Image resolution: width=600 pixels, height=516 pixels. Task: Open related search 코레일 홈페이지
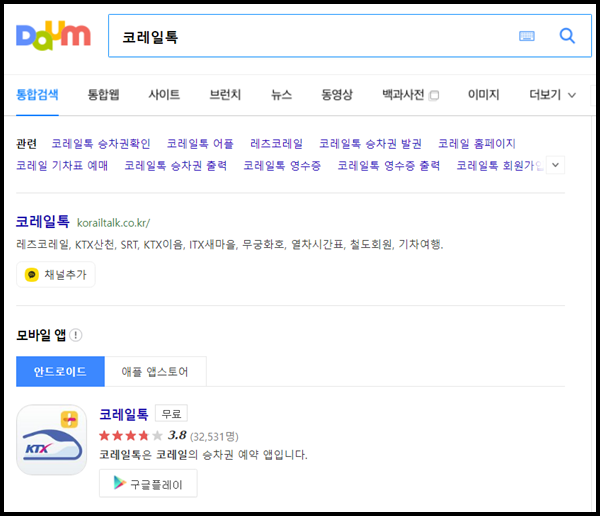(477, 144)
